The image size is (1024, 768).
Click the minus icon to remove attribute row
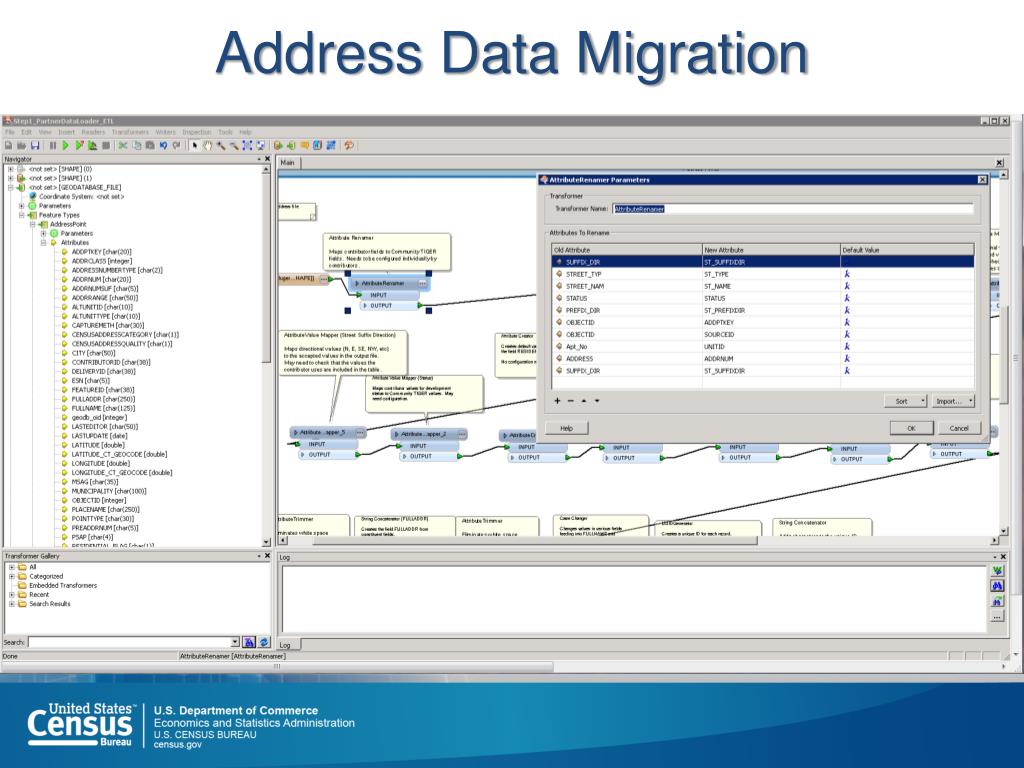click(570, 401)
